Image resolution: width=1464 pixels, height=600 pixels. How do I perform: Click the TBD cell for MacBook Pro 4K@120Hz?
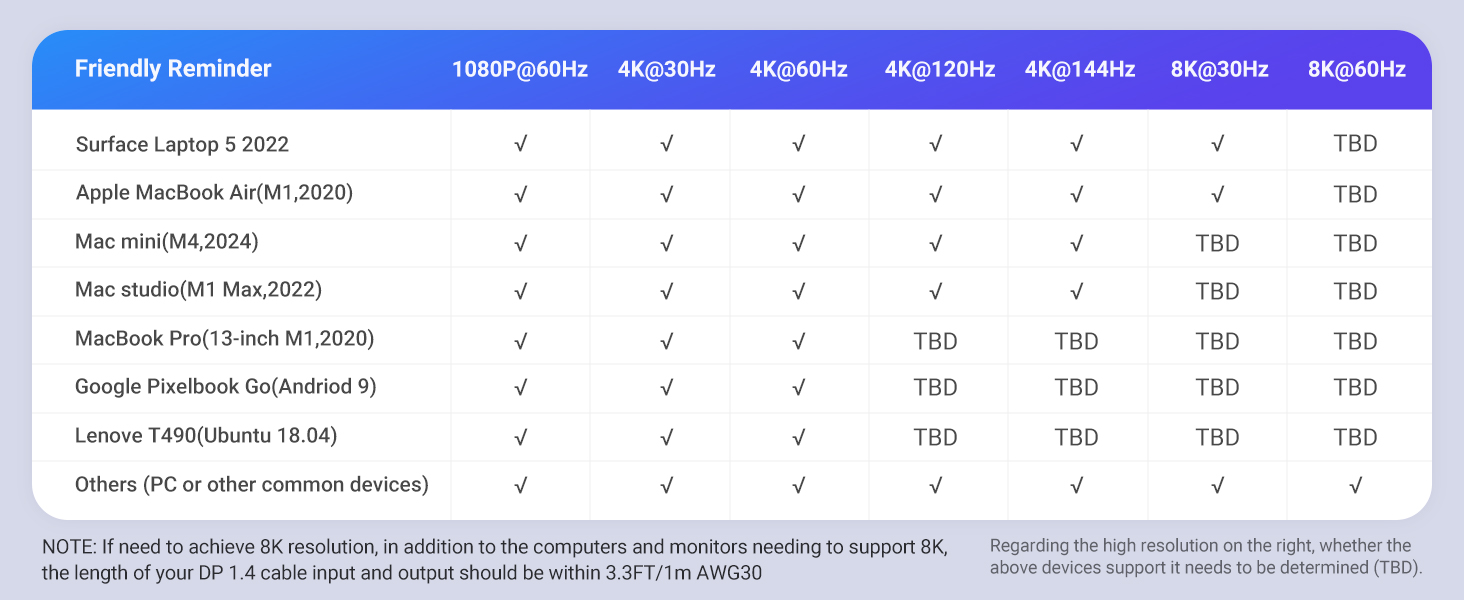coord(936,341)
